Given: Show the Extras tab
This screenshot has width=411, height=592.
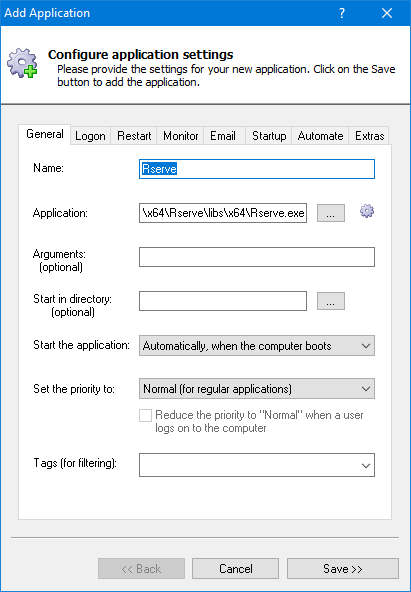Looking at the screenshot, I should (x=369, y=136).
